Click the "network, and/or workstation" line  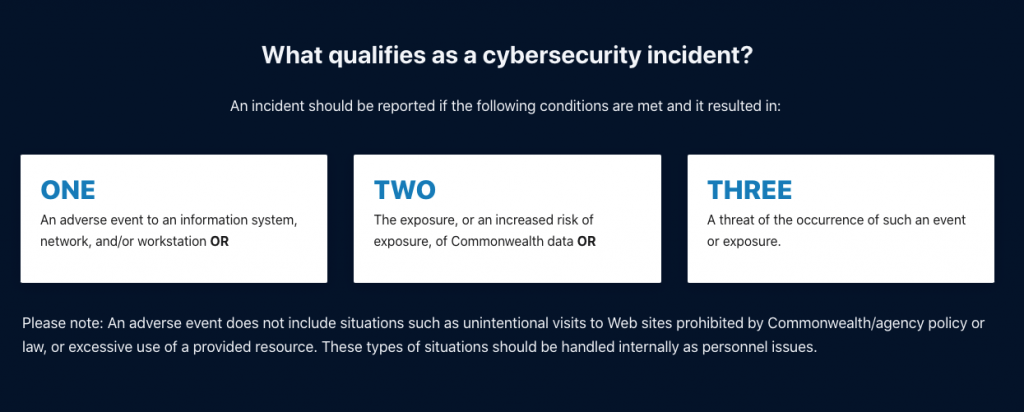pos(123,242)
